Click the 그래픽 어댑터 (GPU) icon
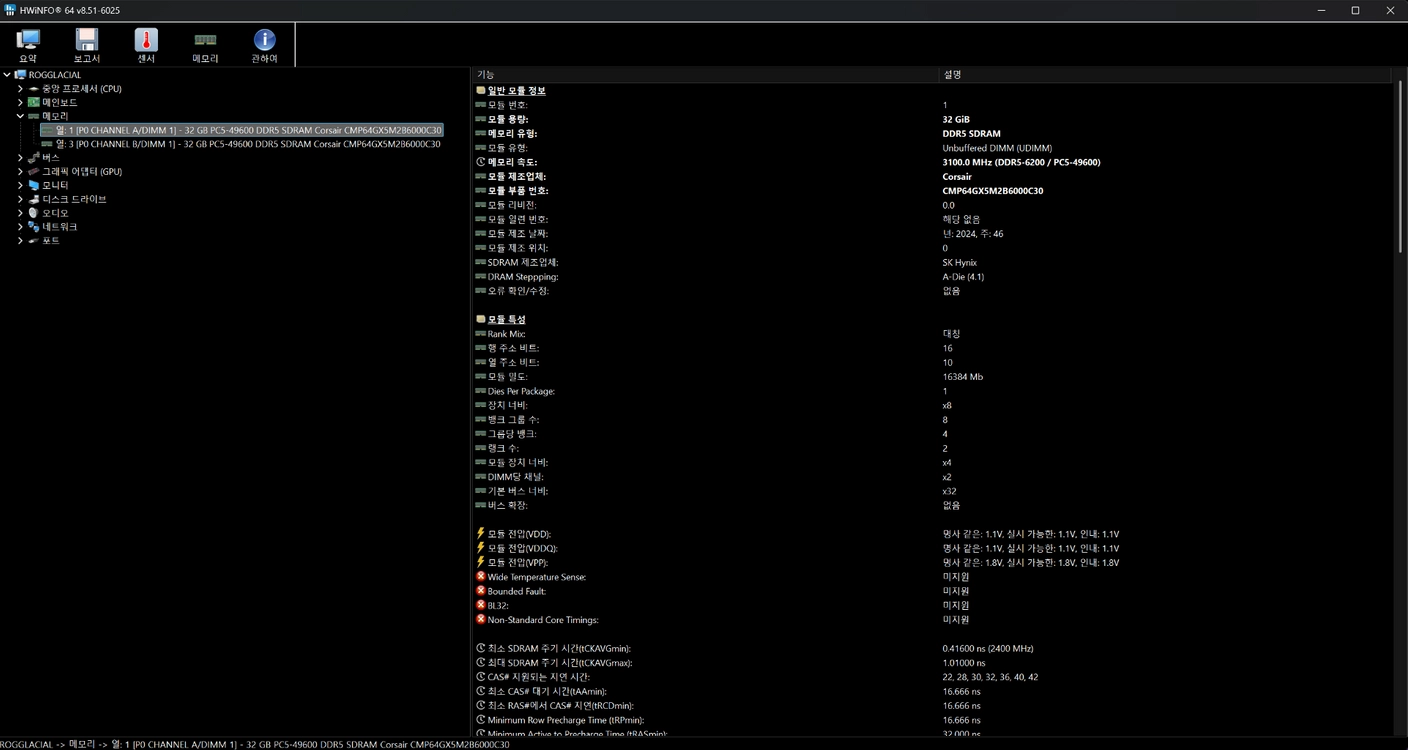 (x=33, y=172)
